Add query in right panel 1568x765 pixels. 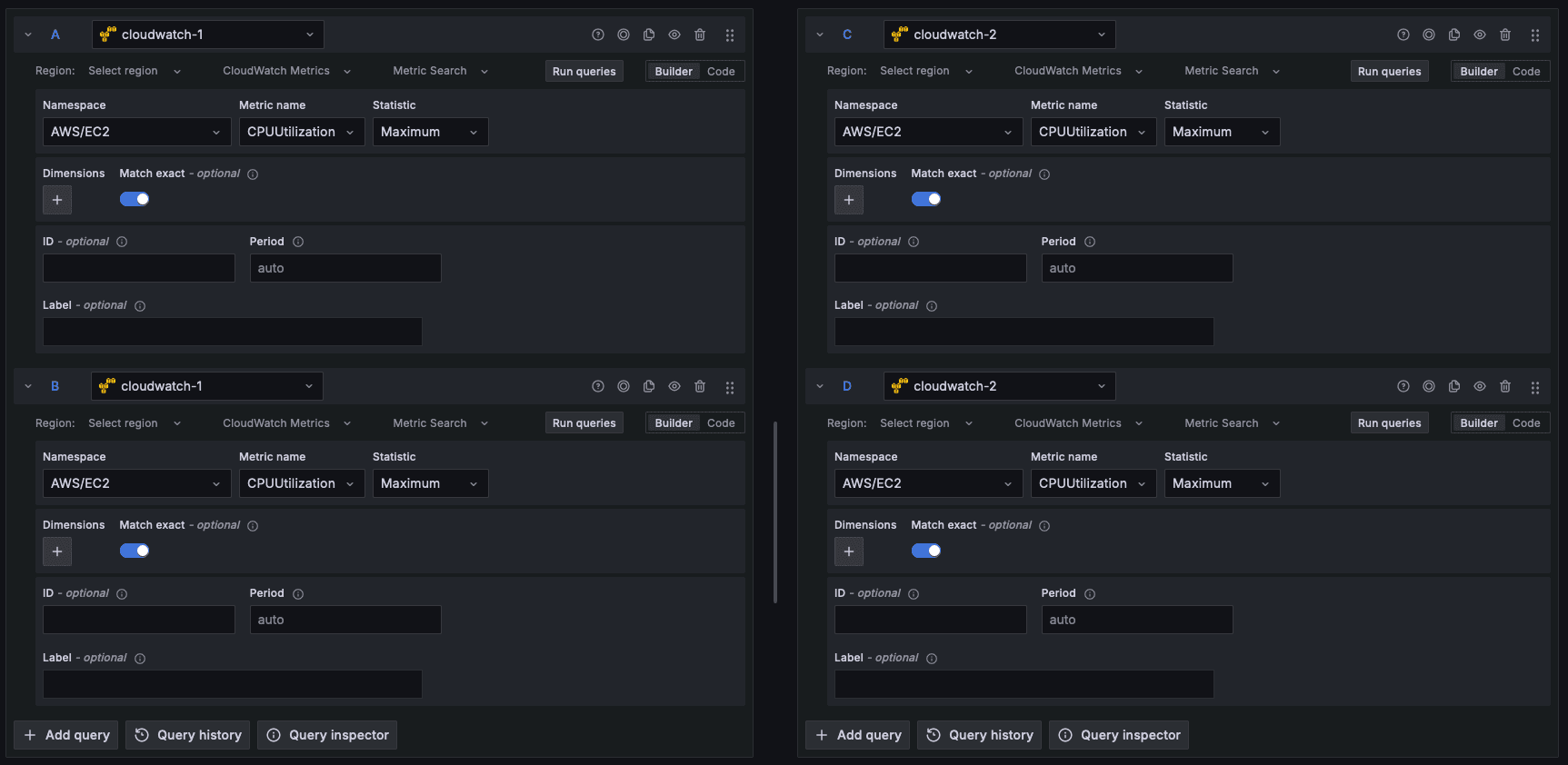click(859, 735)
